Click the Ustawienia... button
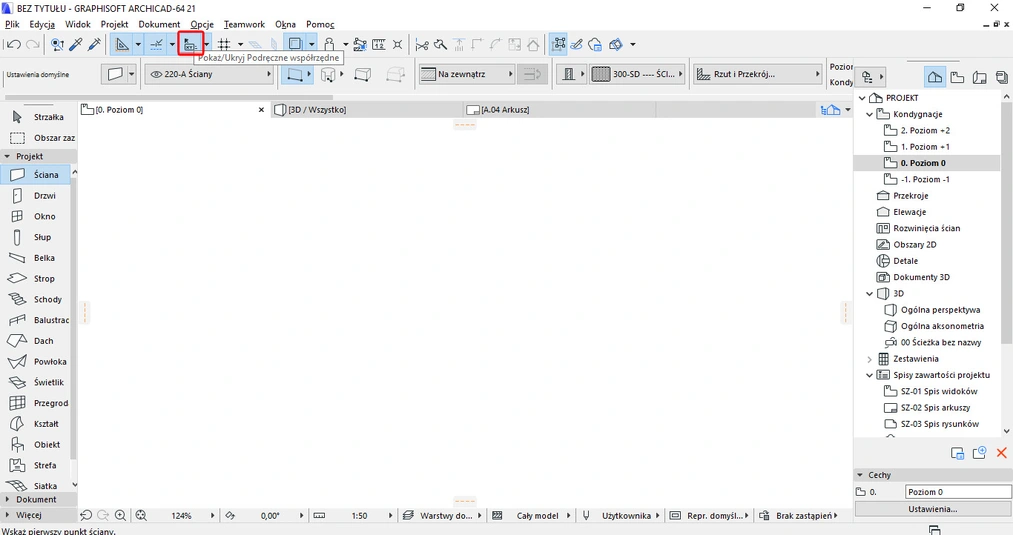 click(933, 509)
